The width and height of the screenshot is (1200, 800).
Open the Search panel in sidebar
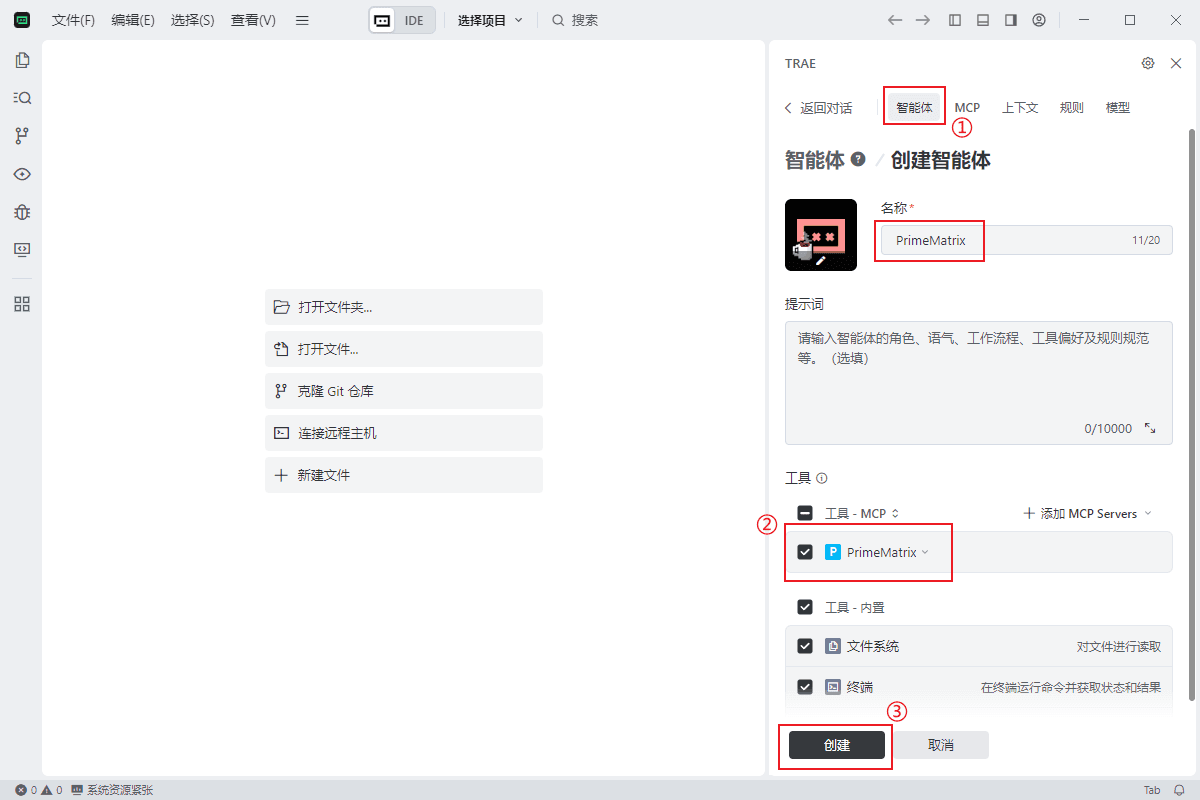point(22,98)
